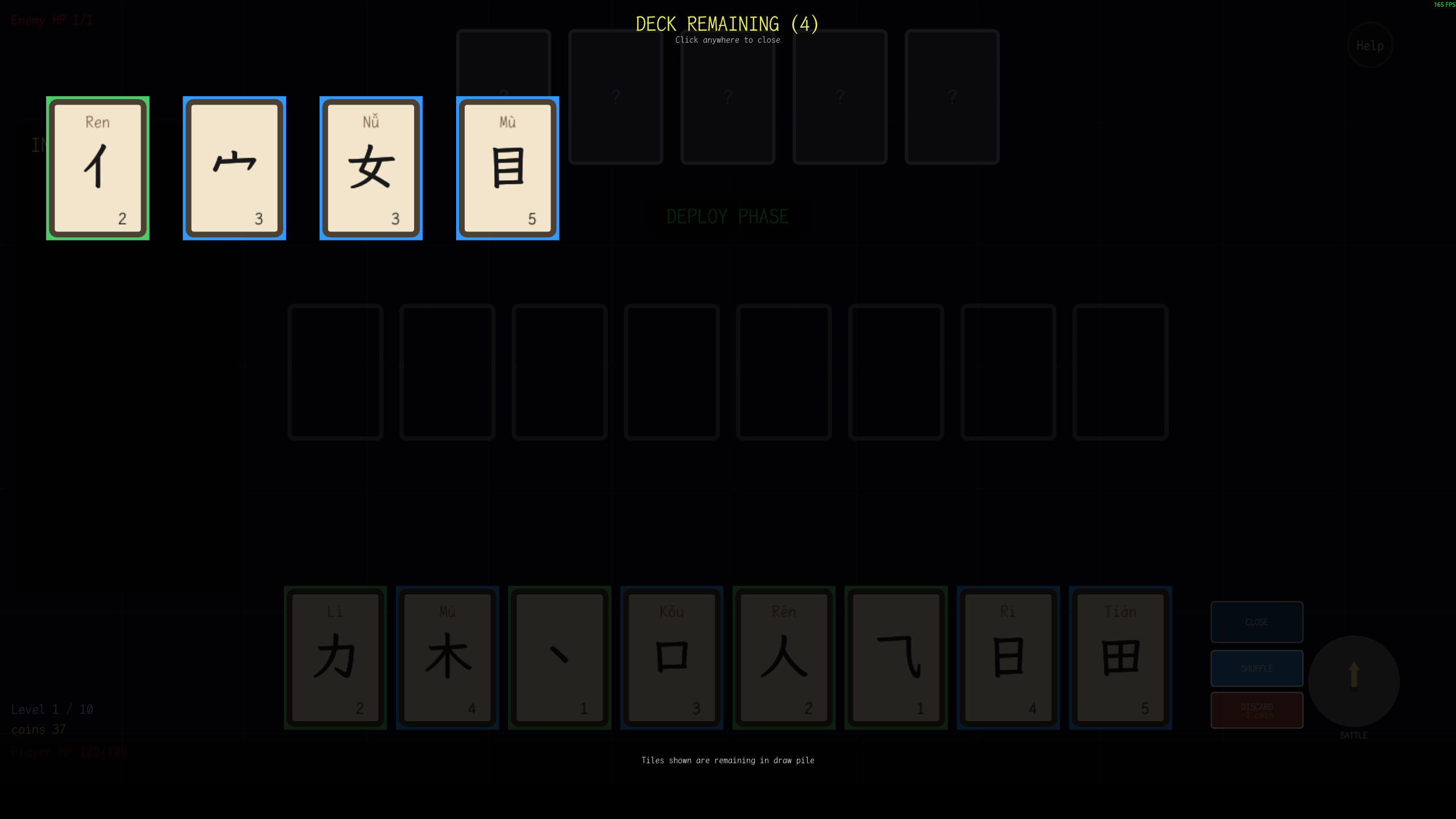Click the Rì sun tile in the draw pile
Screen dimensions: 1456x819
point(1008,660)
